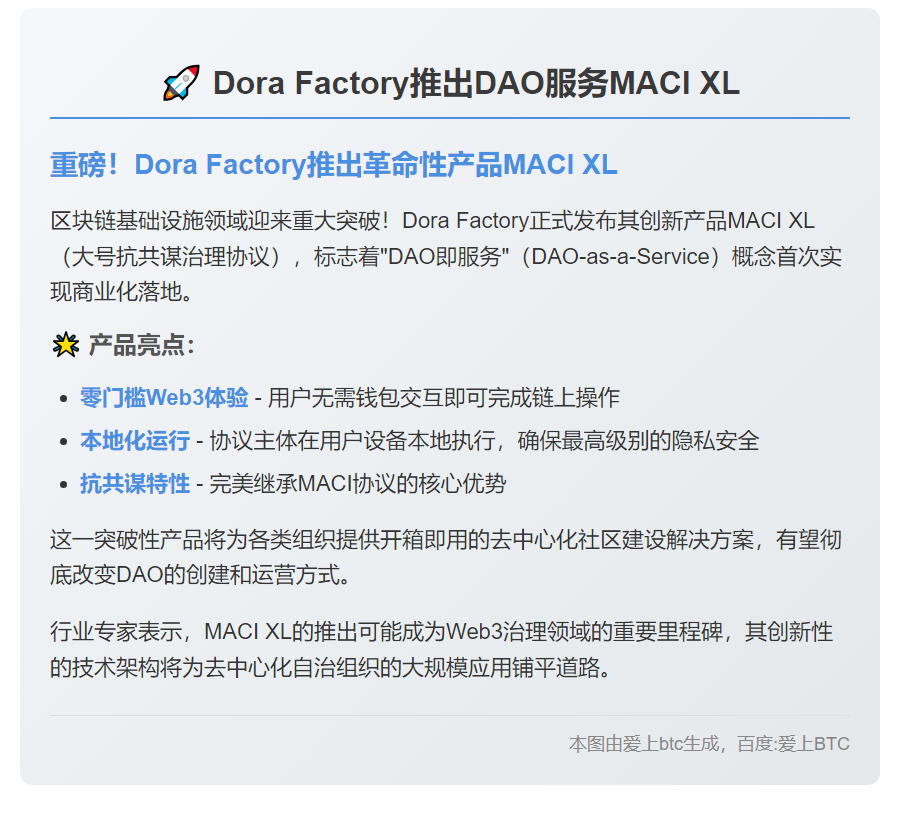Click the blue 重磅！Dora Factory headline
Screen dimensions: 900x816
334,165
